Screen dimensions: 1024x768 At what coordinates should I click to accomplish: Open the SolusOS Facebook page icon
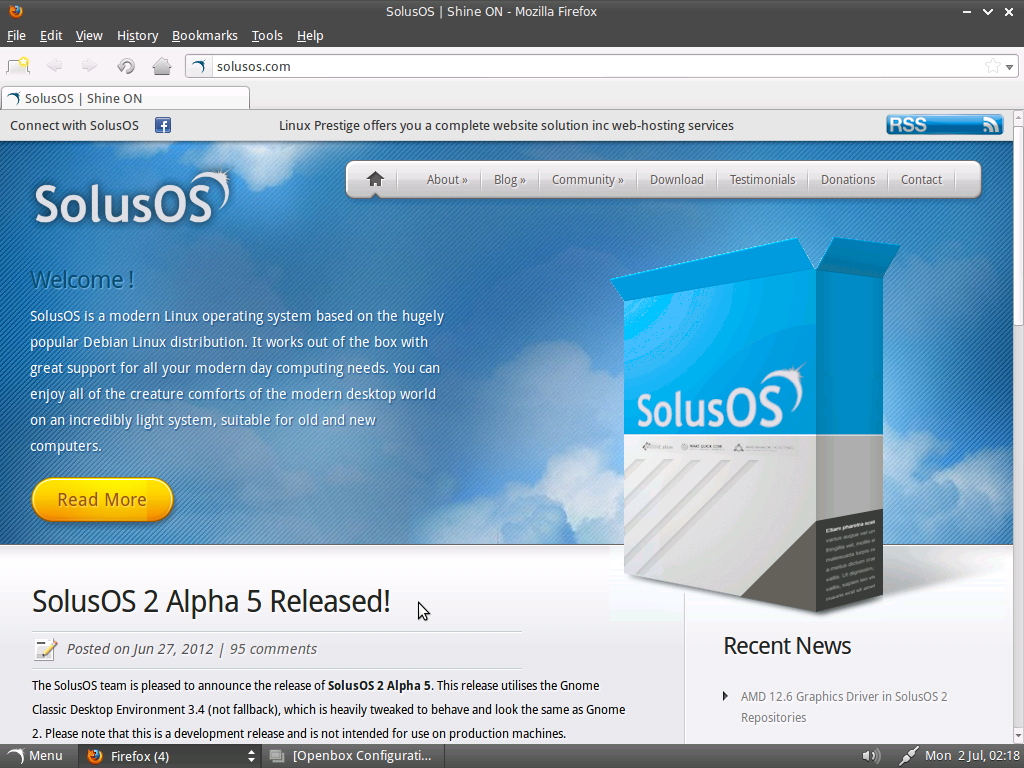163,125
